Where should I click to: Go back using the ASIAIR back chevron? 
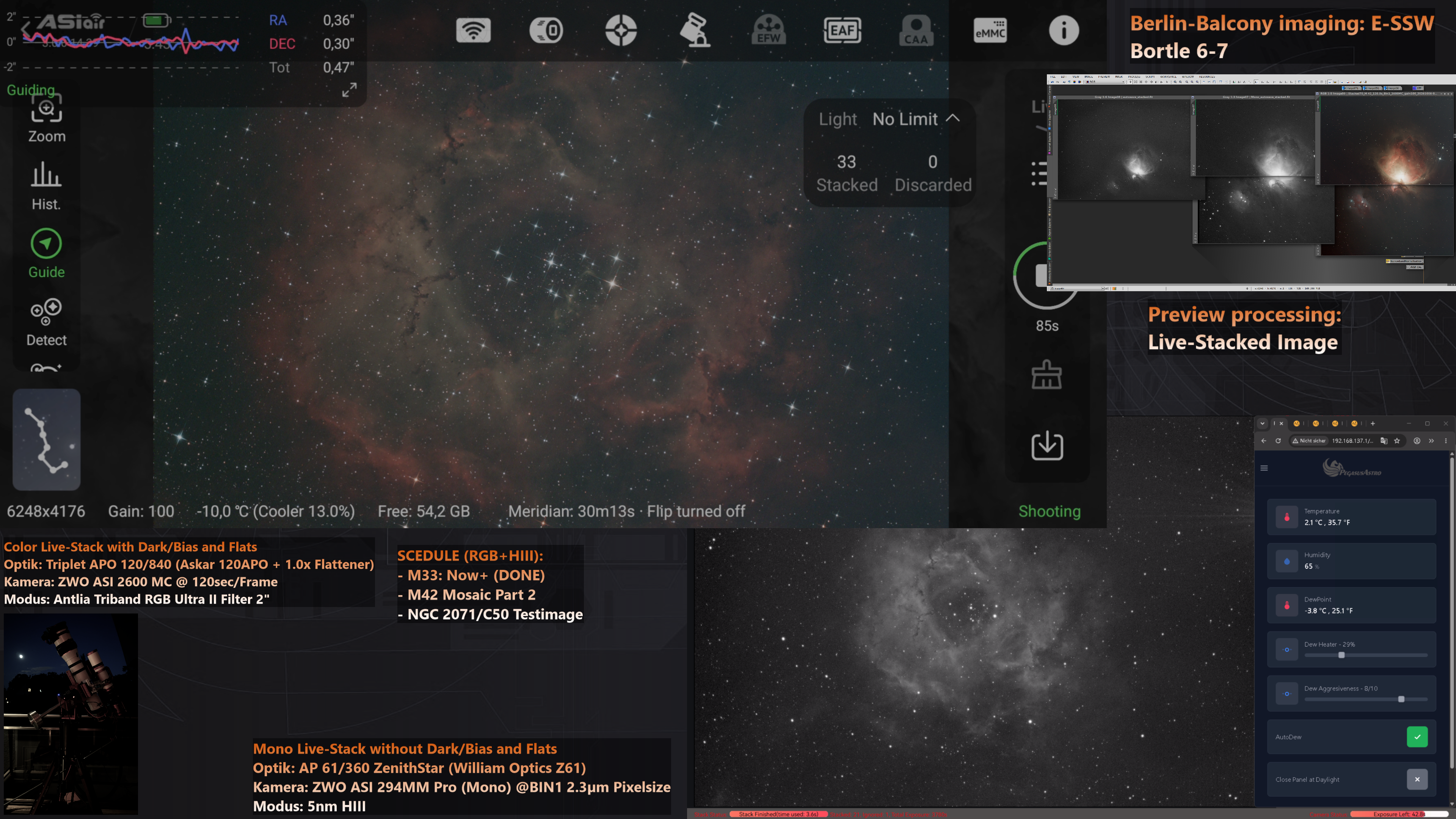[x=25, y=30]
